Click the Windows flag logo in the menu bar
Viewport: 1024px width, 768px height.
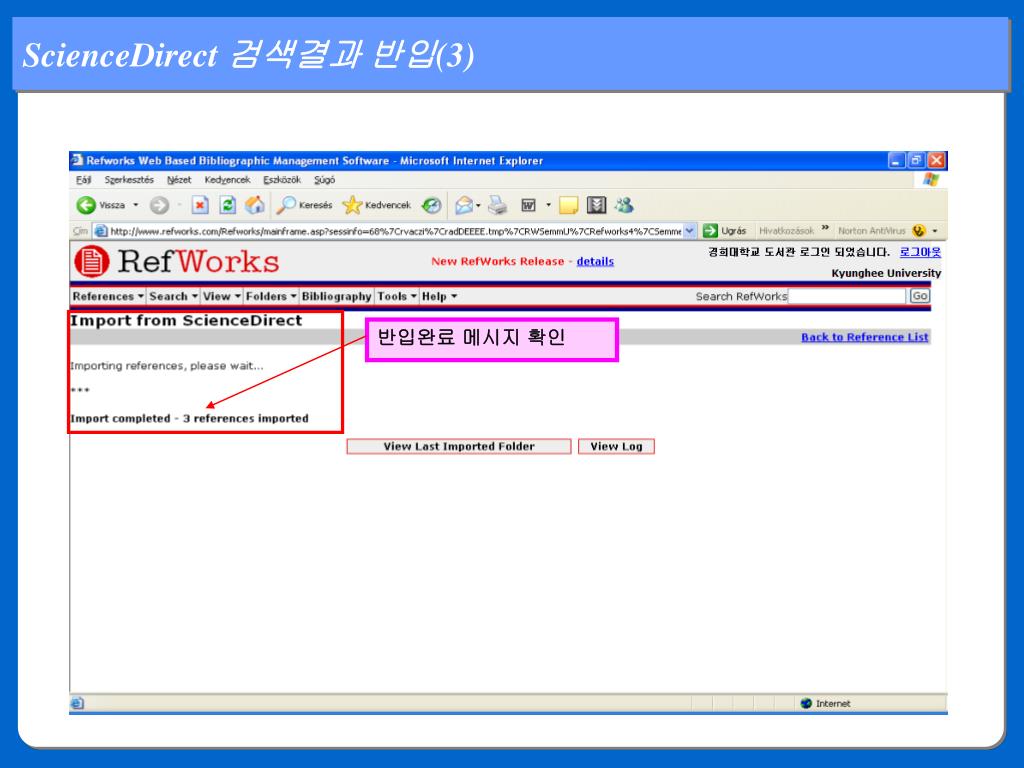(x=931, y=180)
